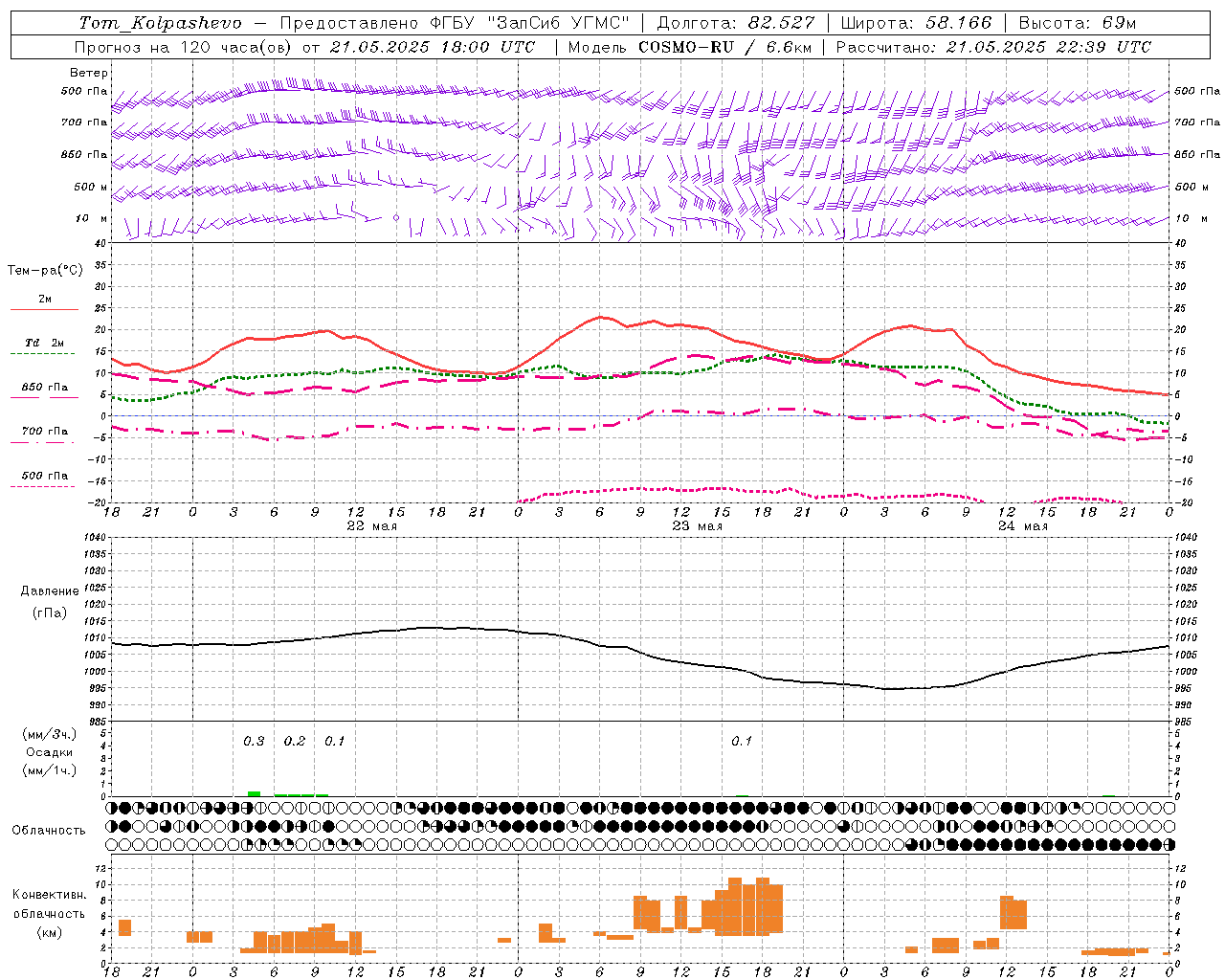Click the '(мм/3ч.)' precipitation unit label
Viewport: 1225px width, 980px height.
pyautogui.click(x=49, y=734)
